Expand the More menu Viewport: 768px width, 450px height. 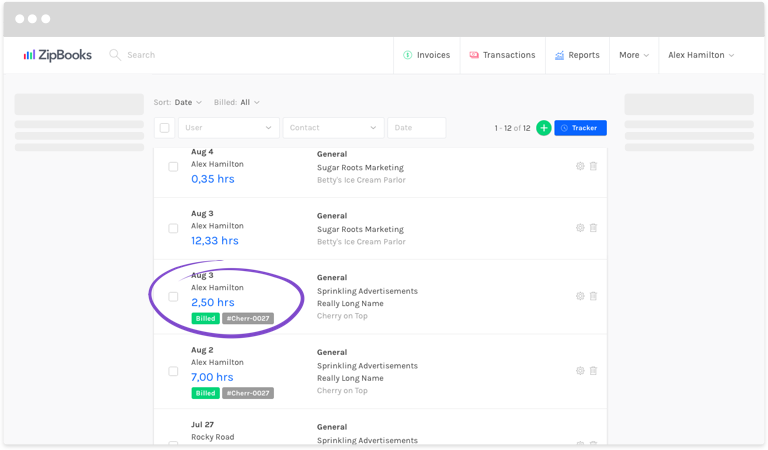(634, 55)
